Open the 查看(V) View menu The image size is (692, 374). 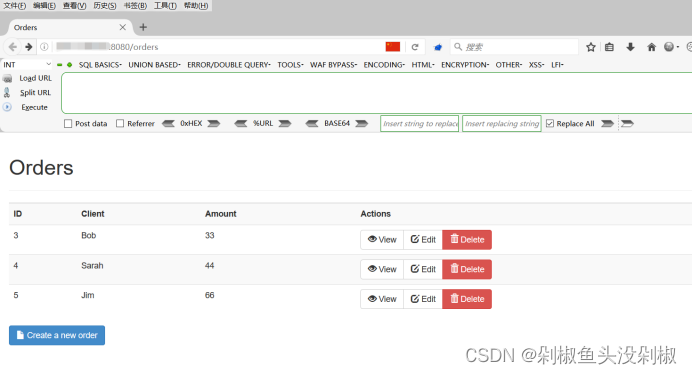coord(75,6)
